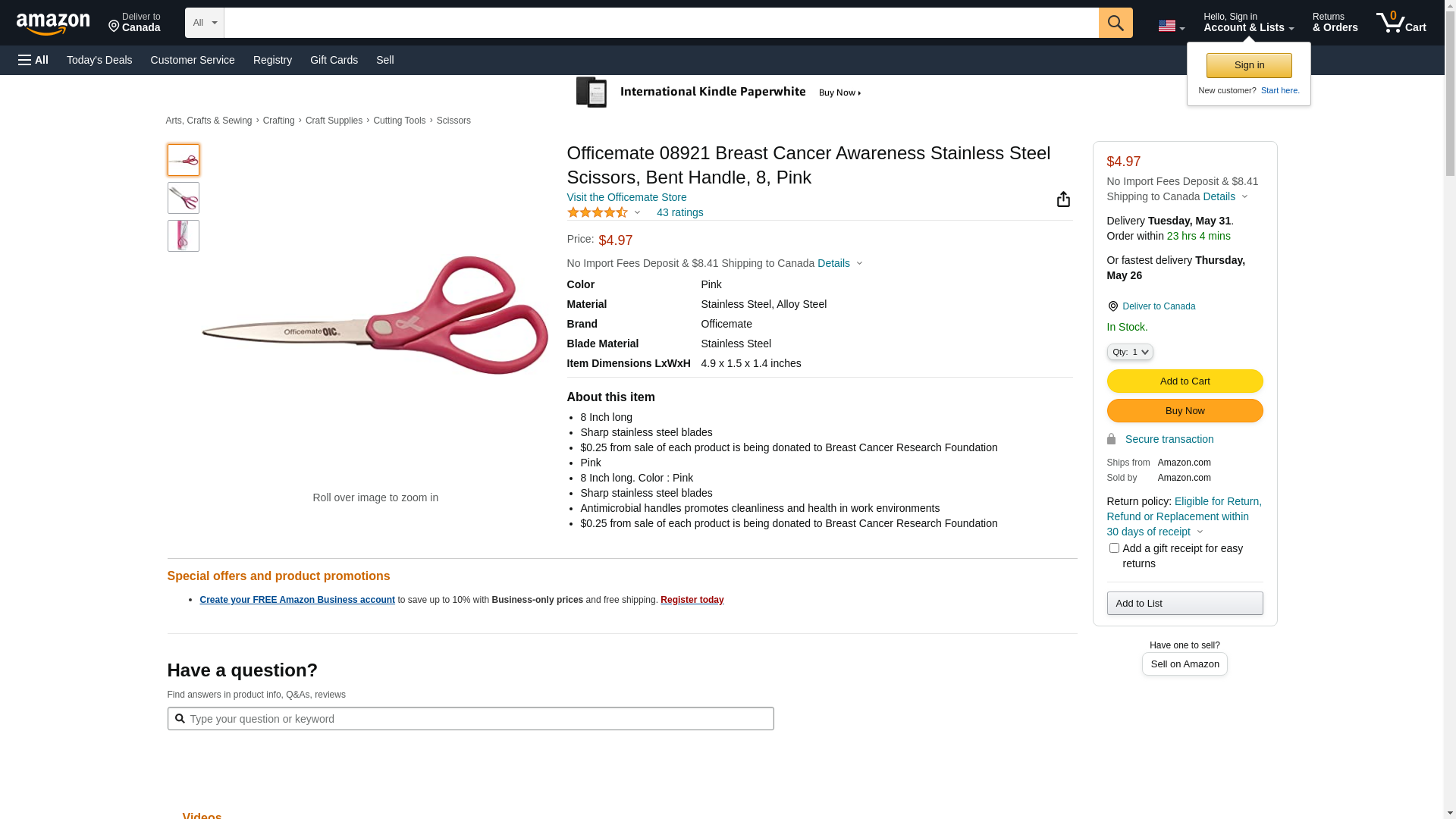The height and width of the screenshot is (819, 1456).
Task: Click the Add to Cart button
Action: click(1185, 381)
